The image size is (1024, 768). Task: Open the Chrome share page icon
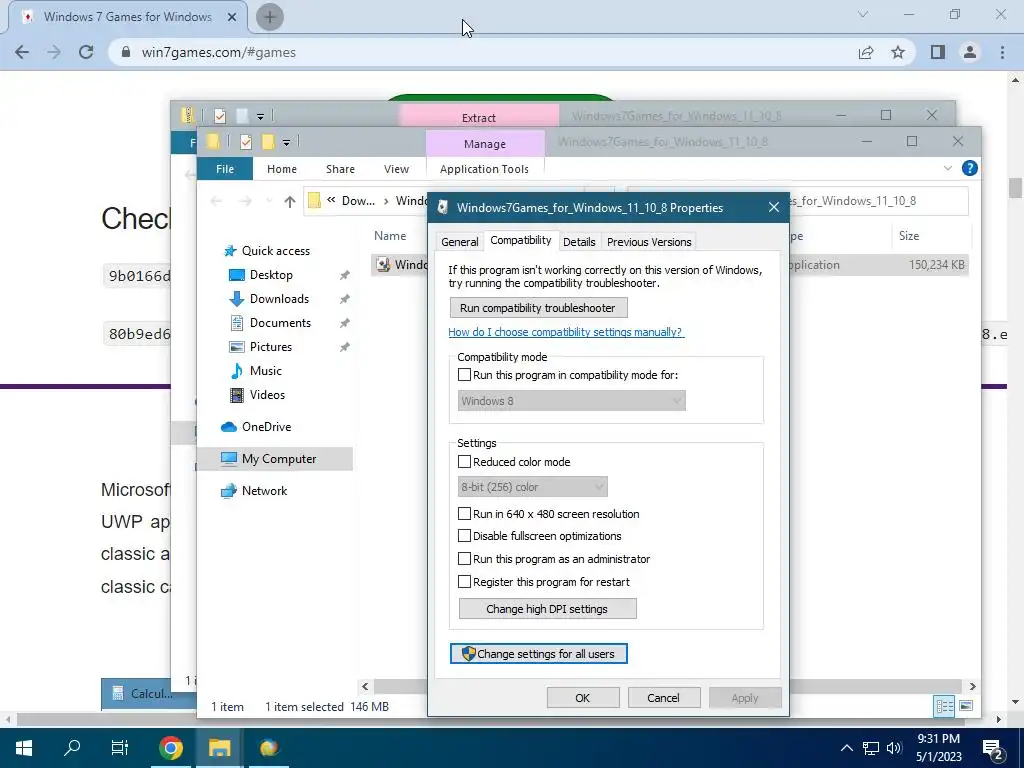[x=866, y=52]
